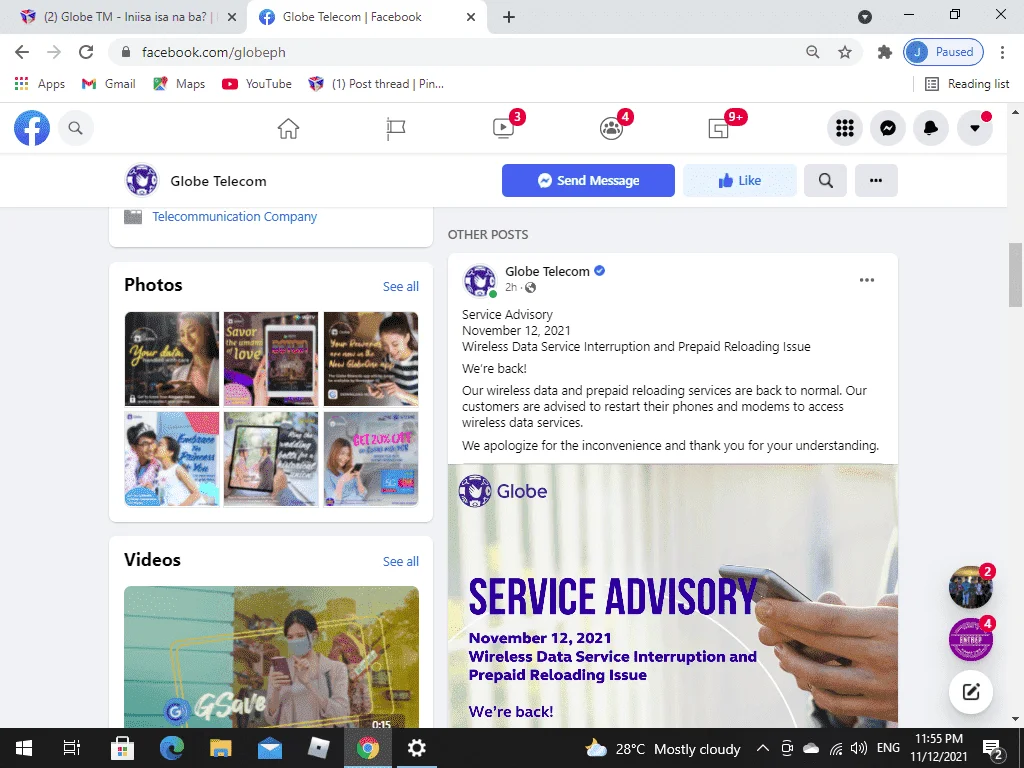1024x768 pixels.
Task: Reload the page
Action: [x=86, y=52]
